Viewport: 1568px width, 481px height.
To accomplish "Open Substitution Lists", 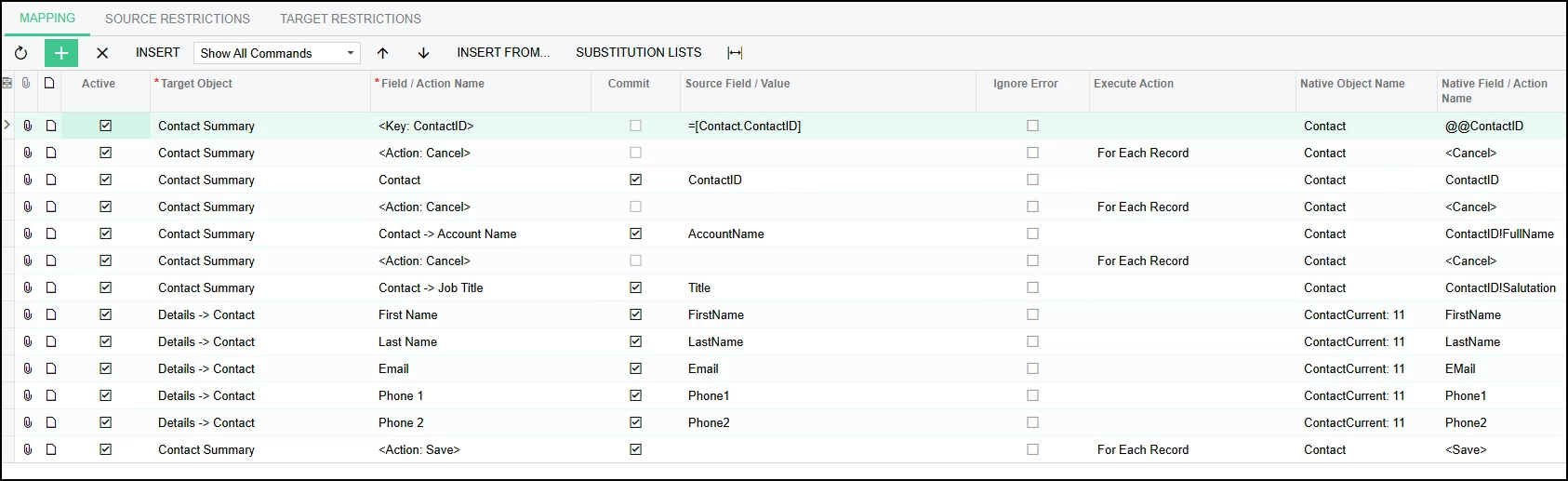I will point(639,53).
